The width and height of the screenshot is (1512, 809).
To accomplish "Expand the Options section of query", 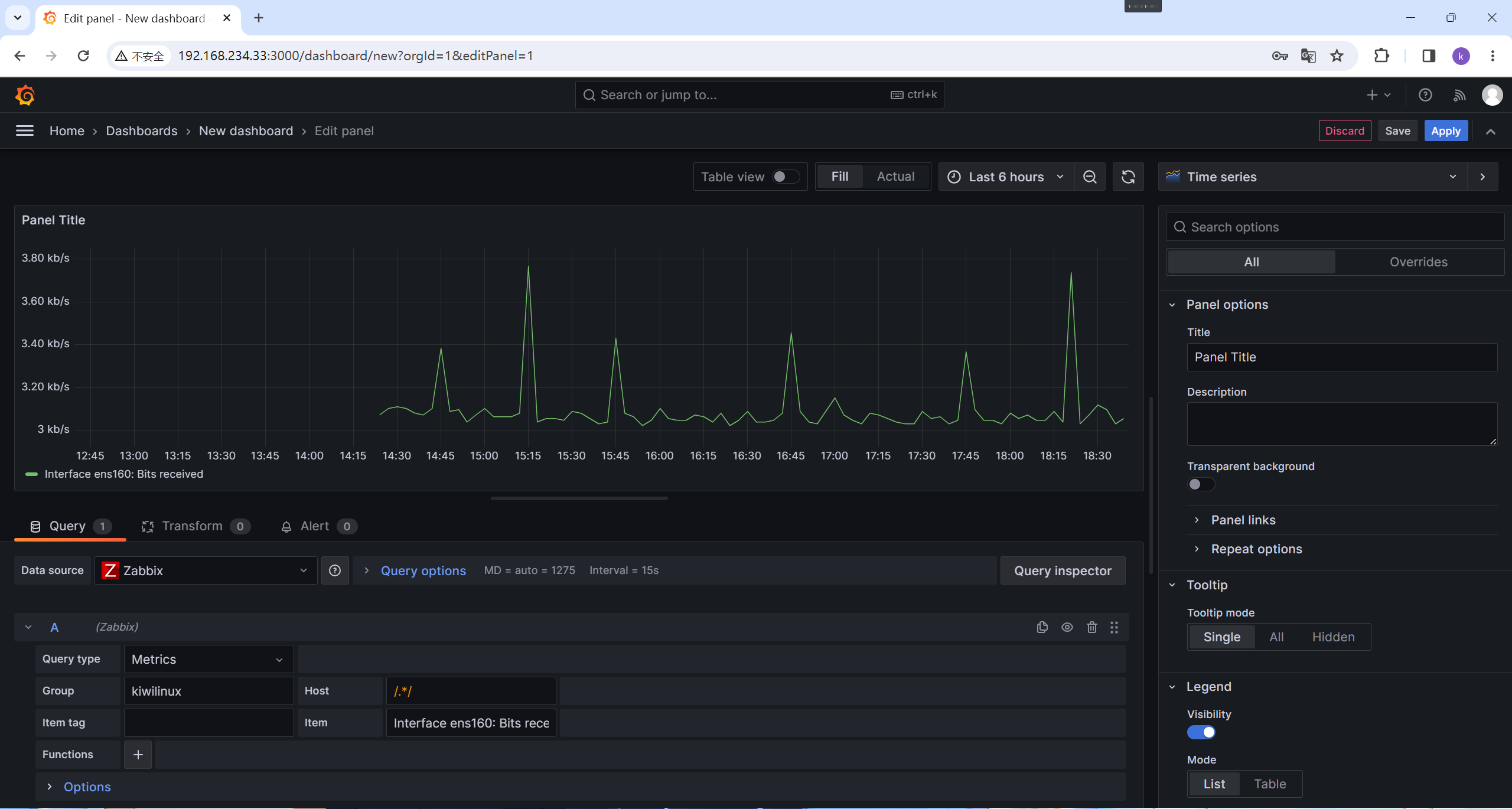I will click(87, 787).
